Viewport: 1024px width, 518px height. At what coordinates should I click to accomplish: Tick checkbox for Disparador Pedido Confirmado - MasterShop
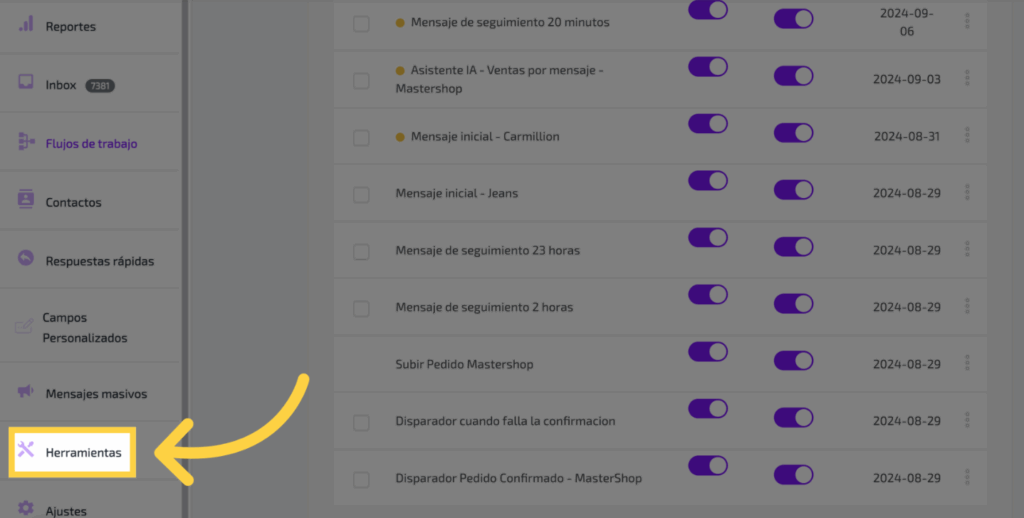361,479
